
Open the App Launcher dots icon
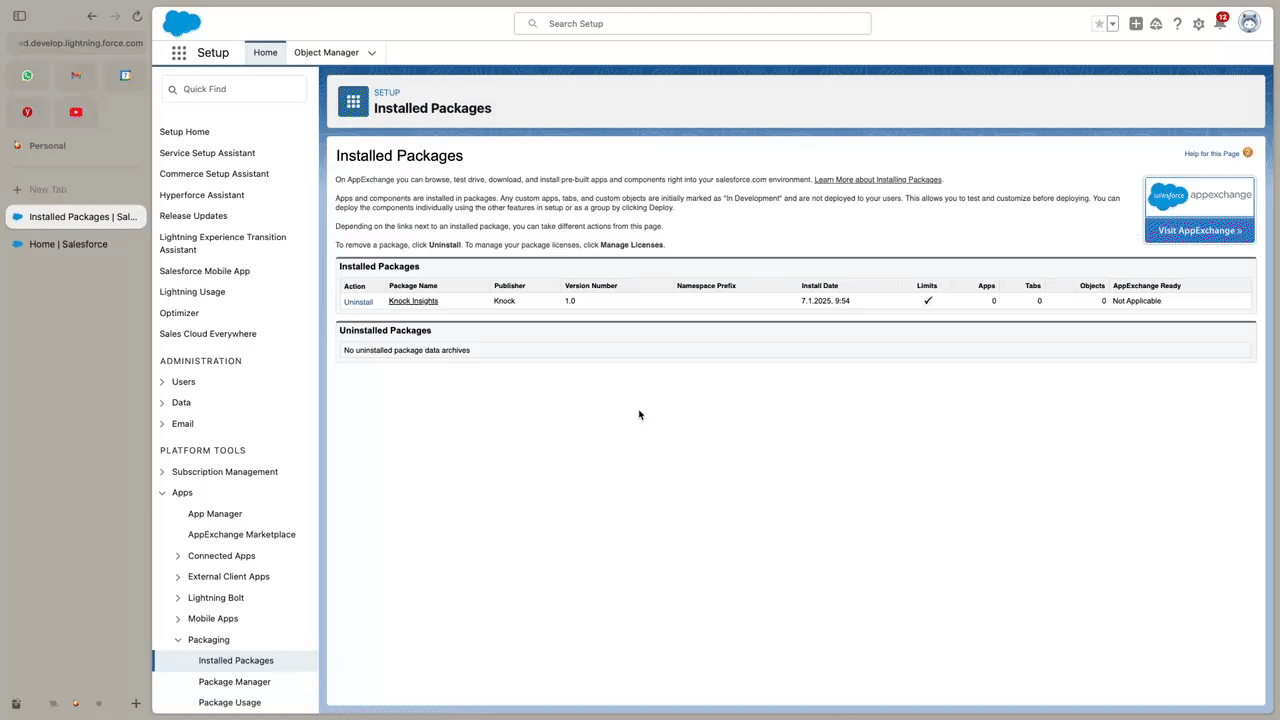[x=179, y=53]
